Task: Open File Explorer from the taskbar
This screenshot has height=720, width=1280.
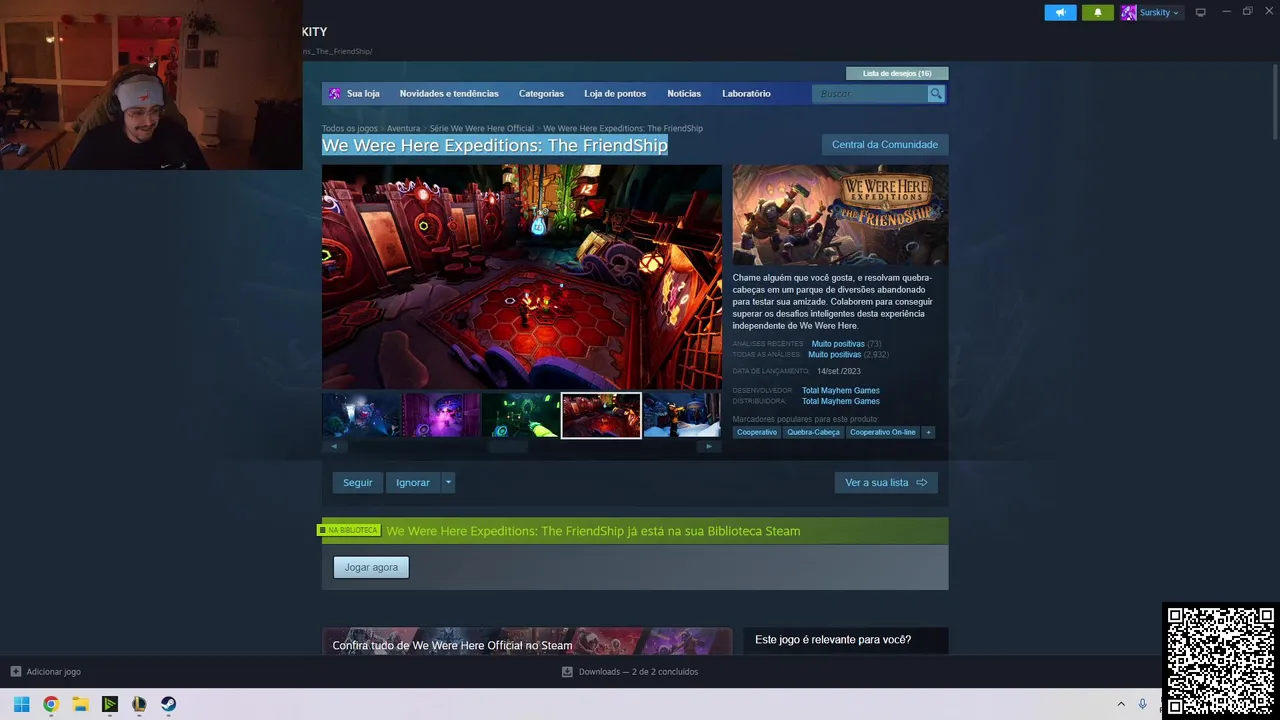Action: point(80,704)
